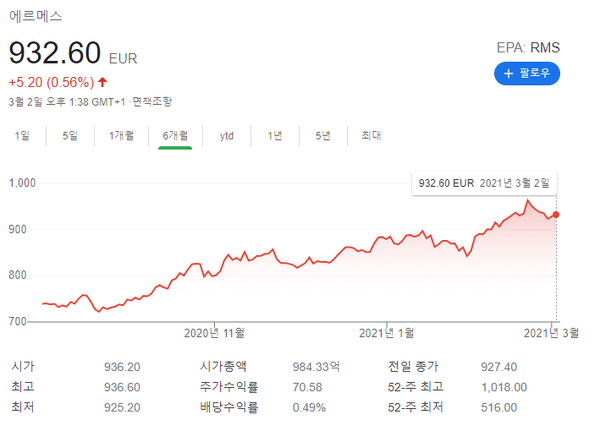
Task: Click the 시가총액 label
Action: pos(223,366)
